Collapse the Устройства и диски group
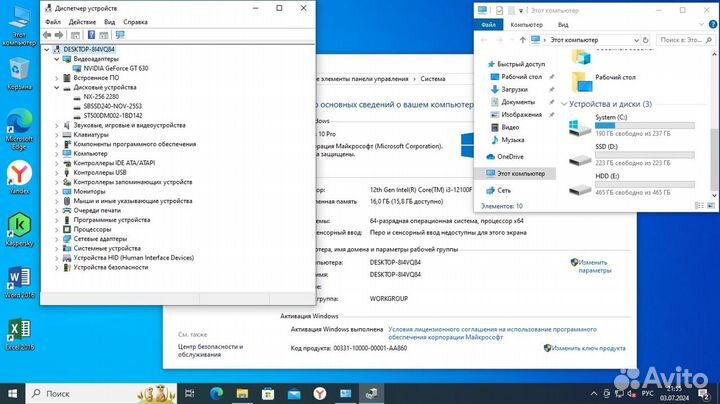 pyautogui.click(x=564, y=104)
